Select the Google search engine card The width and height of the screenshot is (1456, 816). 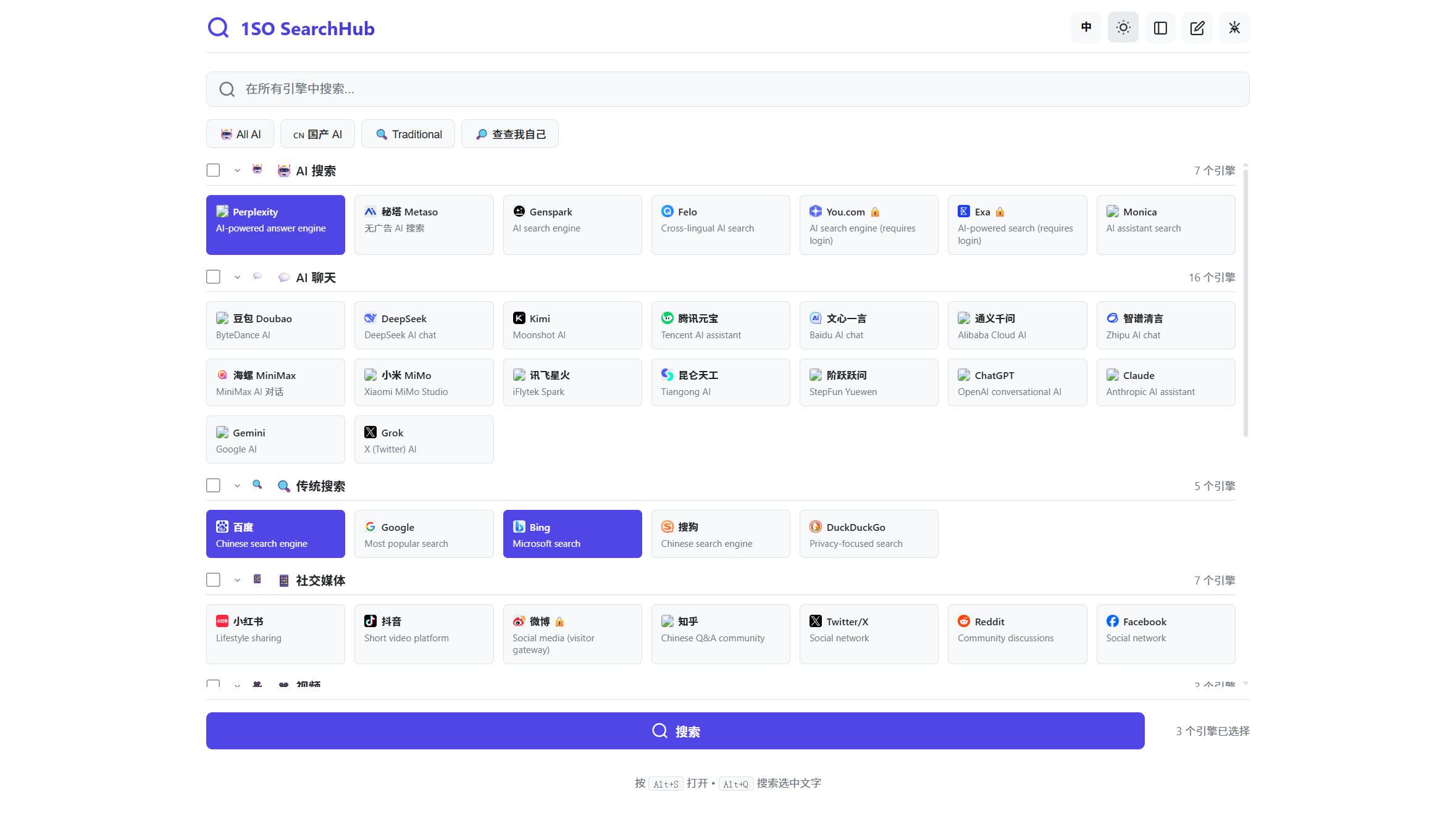point(424,534)
